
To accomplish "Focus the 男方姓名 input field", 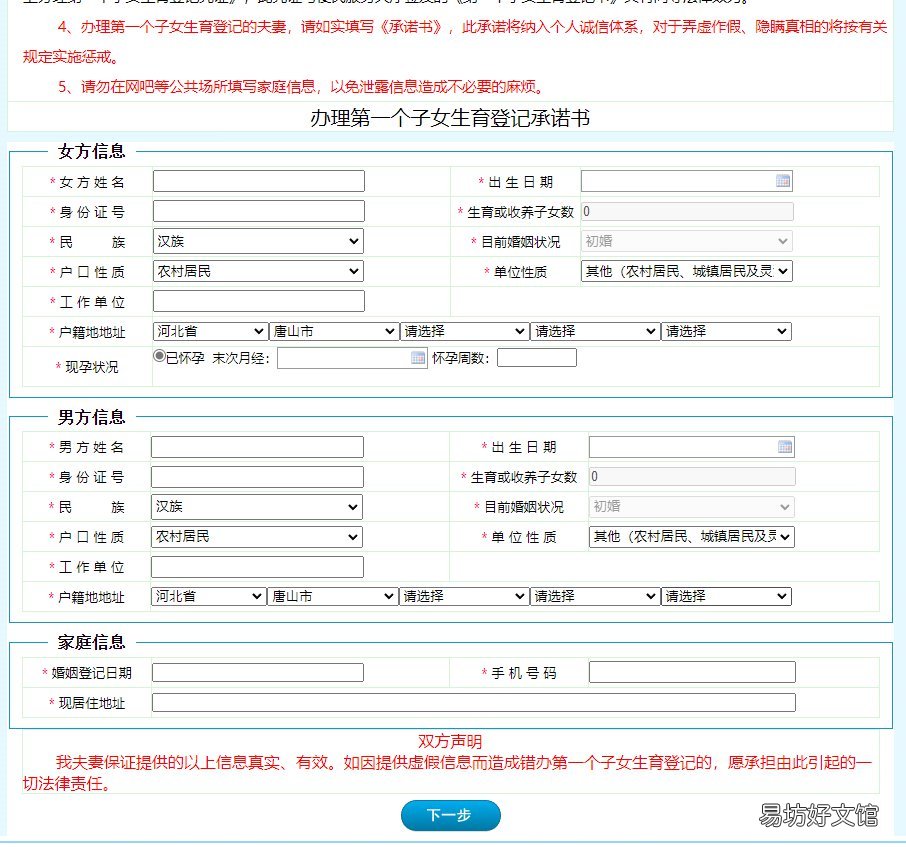I will click(257, 447).
